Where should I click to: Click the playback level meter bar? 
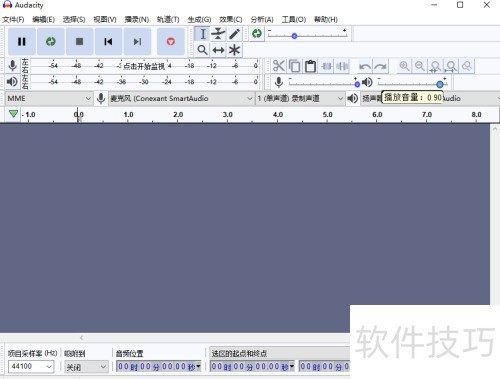144,82
